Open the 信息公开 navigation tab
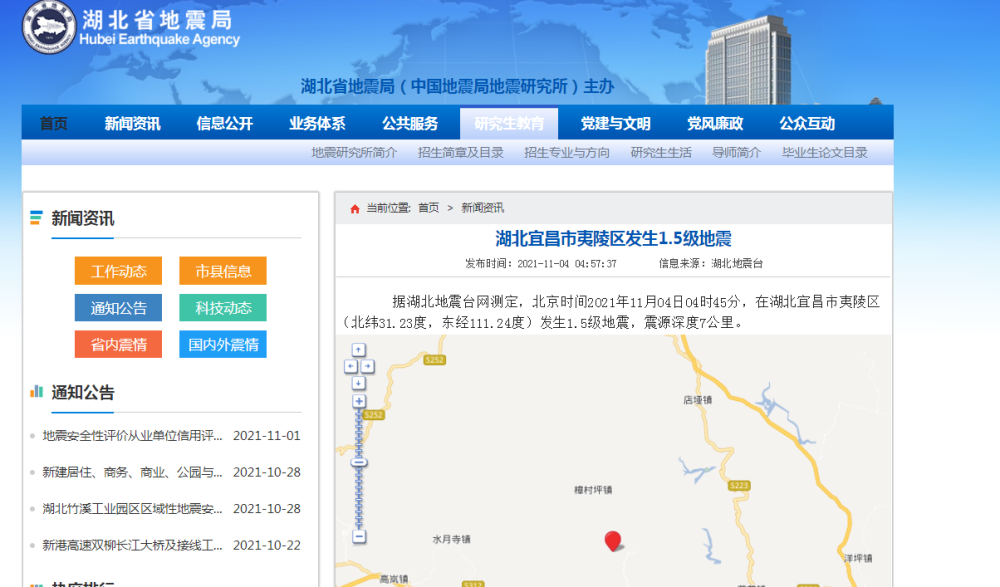1000x587 pixels. click(224, 123)
